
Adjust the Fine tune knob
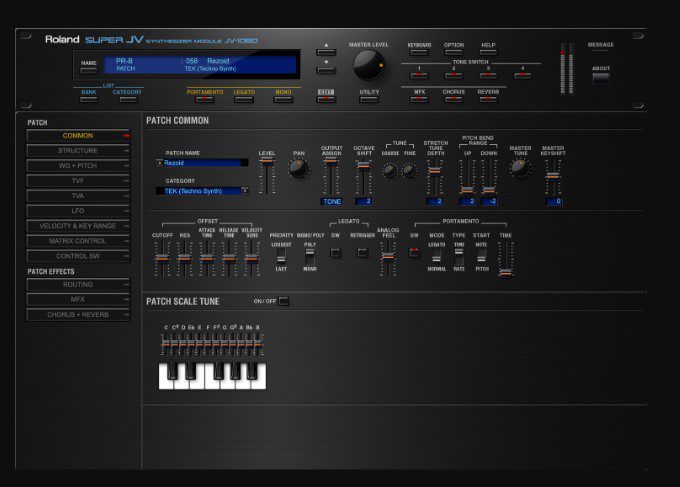(x=409, y=171)
